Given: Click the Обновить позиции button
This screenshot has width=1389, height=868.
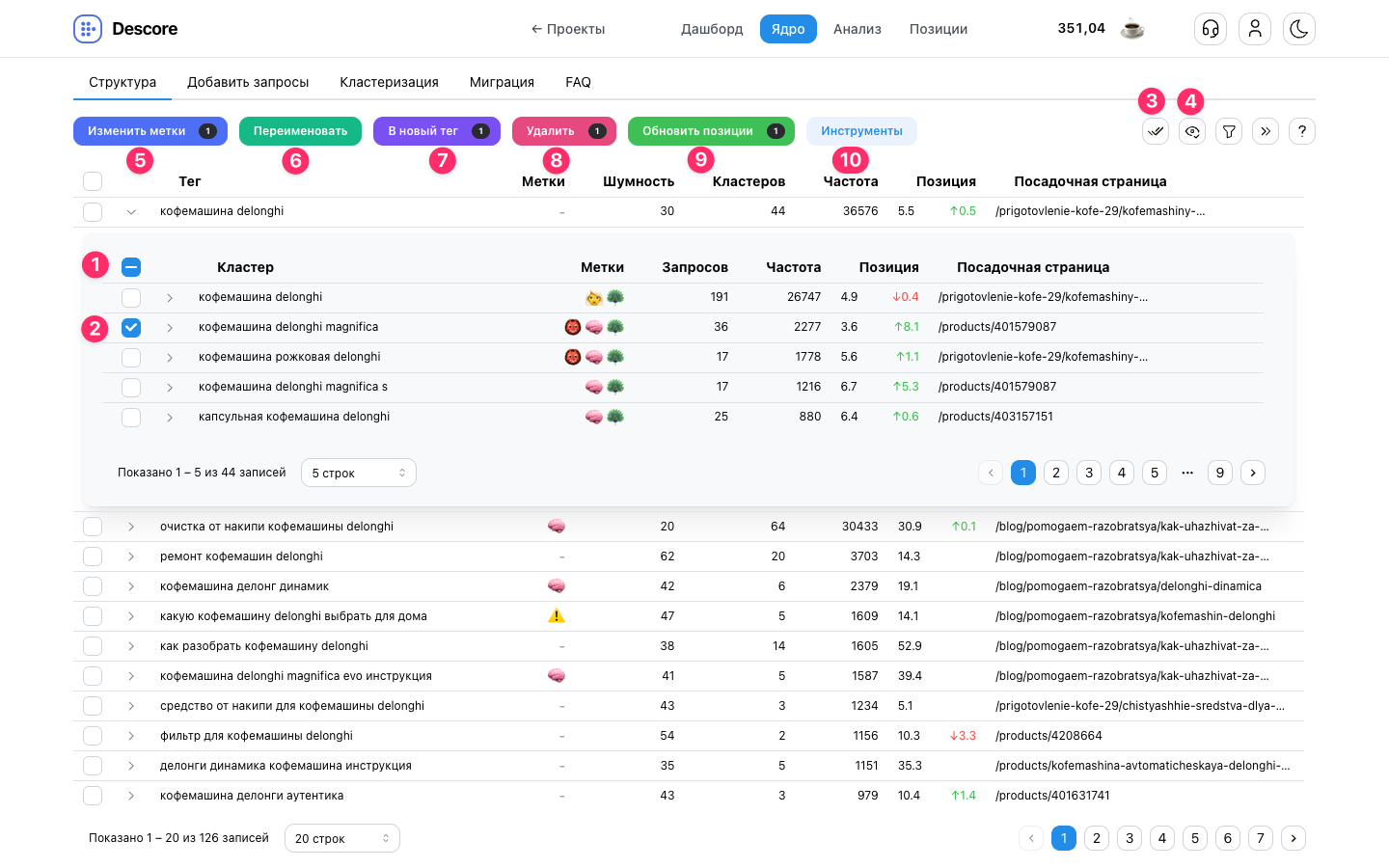Looking at the screenshot, I should coord(711,131).
